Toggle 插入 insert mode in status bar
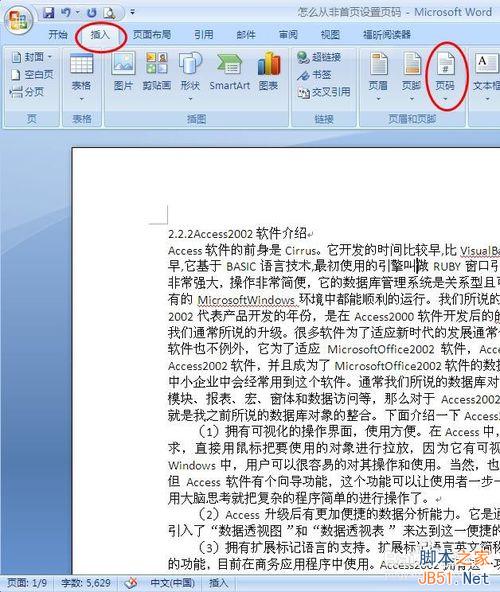 pyautogui.click(x=218, y=583)
